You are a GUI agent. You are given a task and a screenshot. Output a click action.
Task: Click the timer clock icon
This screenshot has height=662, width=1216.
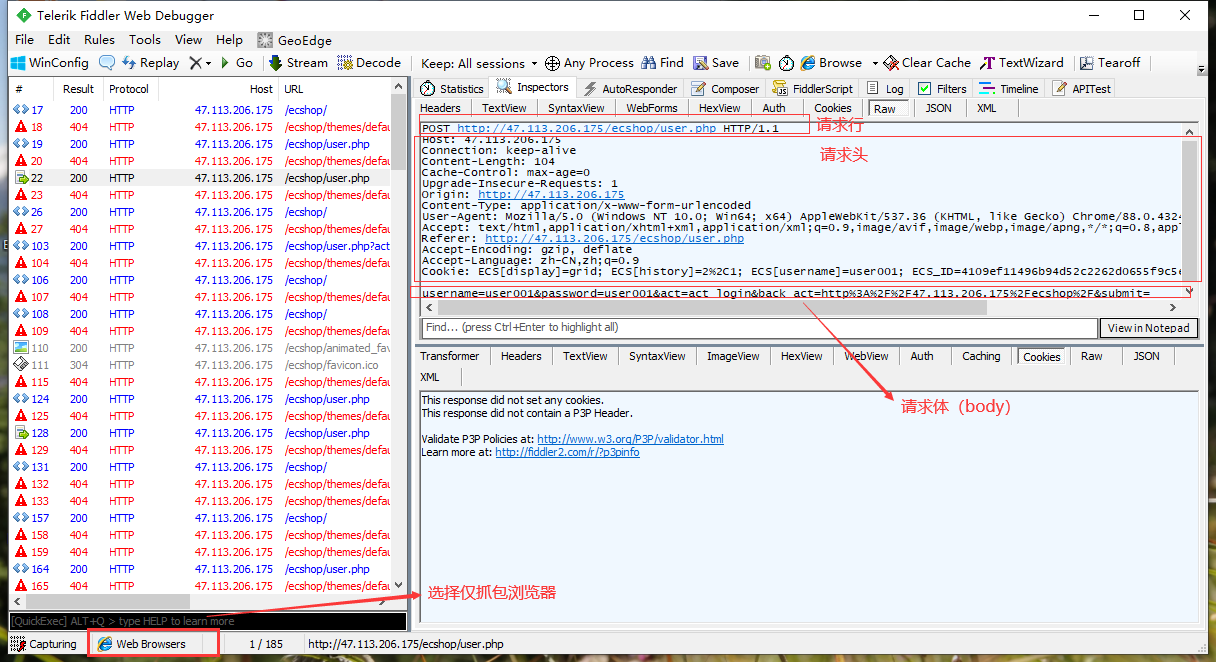[x=786, y=63]
